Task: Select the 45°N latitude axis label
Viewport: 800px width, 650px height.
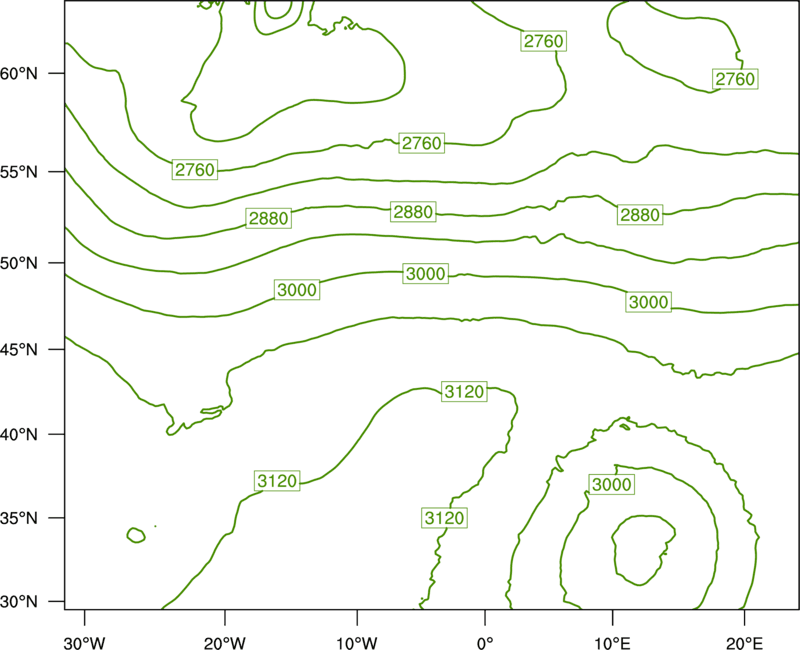Action: pos(19,349)
